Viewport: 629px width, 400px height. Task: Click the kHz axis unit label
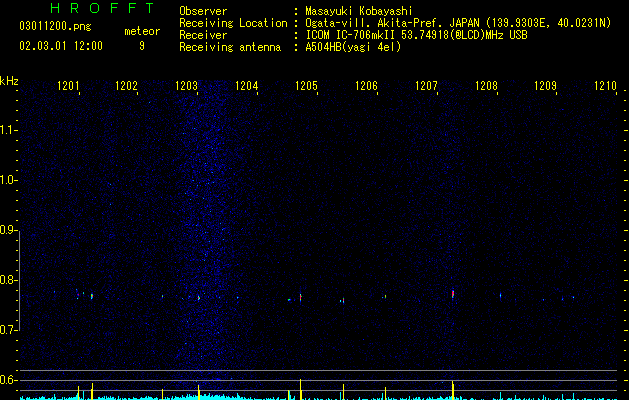[x=9, y=81]
